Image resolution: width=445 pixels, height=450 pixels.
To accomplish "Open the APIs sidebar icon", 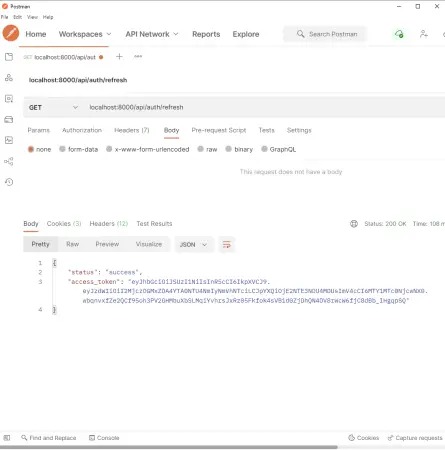I will click(9, 78).
